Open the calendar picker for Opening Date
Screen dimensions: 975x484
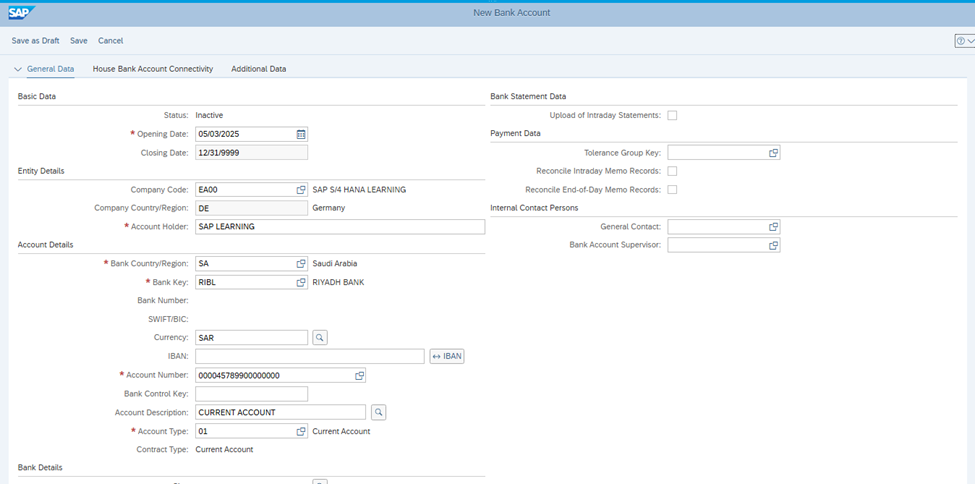click(301, 134)
